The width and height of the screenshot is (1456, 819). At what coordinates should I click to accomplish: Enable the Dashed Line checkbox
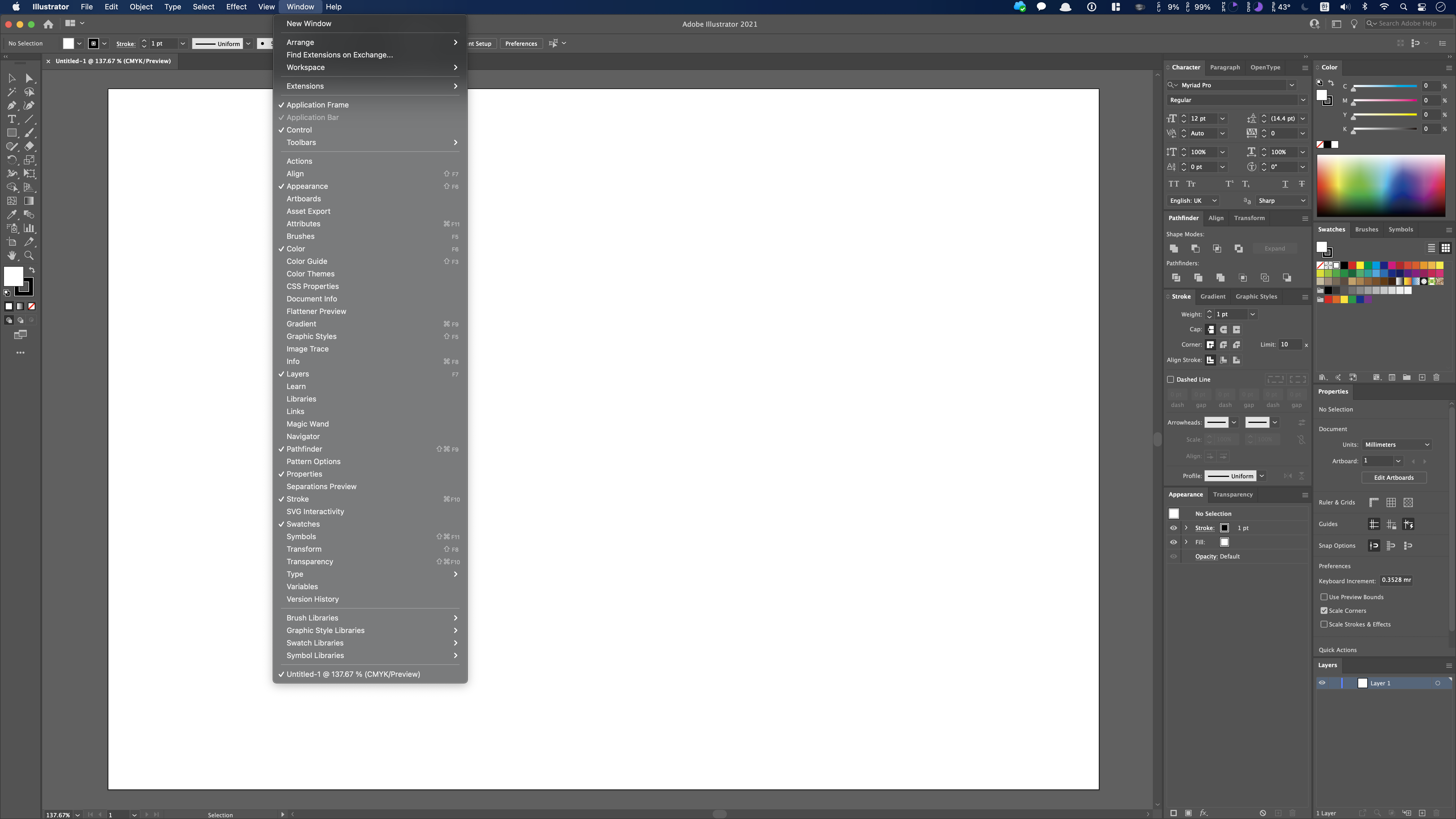[1170, 379]
